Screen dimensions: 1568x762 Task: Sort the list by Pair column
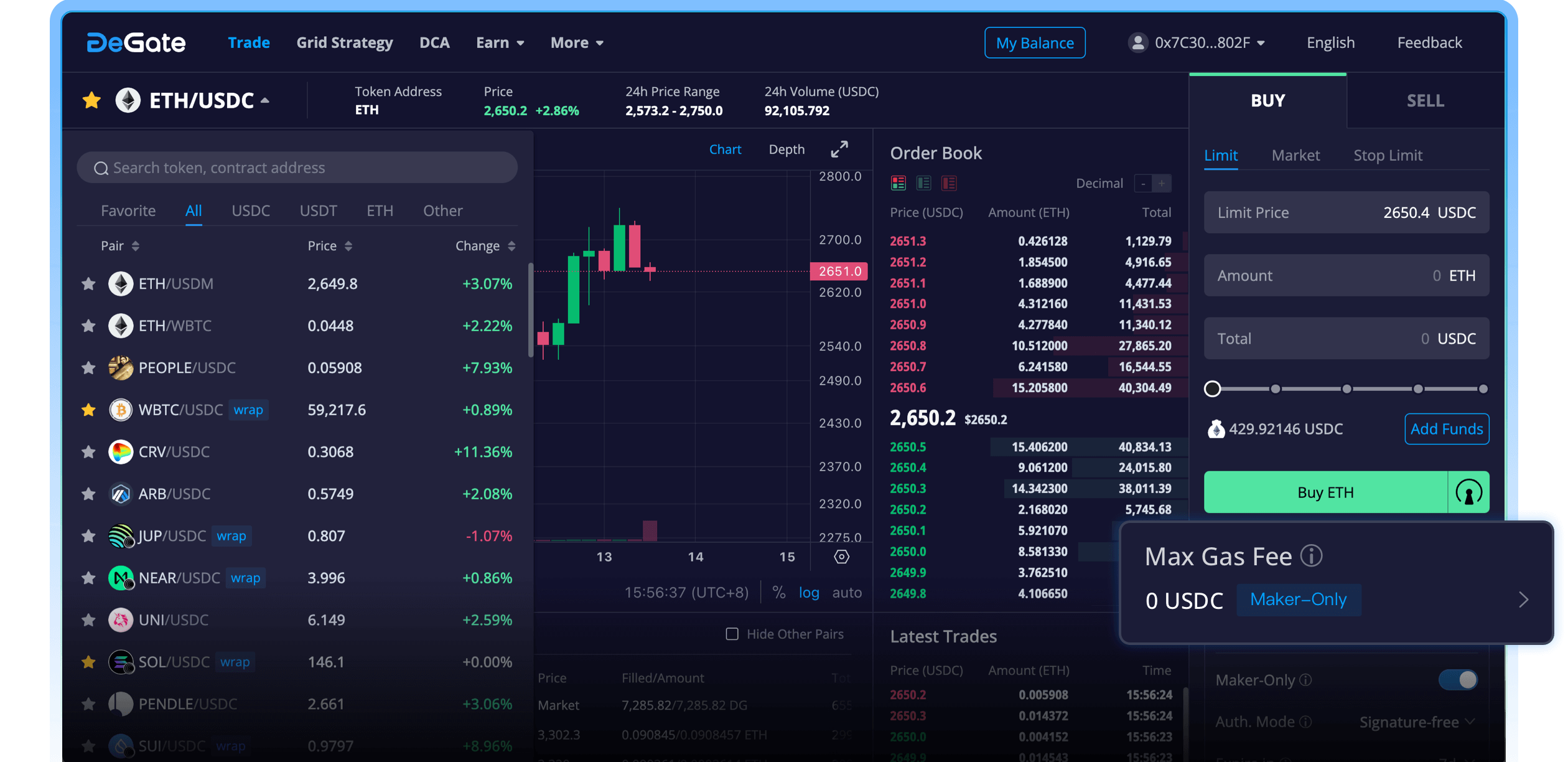pyautogui.click(x=120, y=246)
